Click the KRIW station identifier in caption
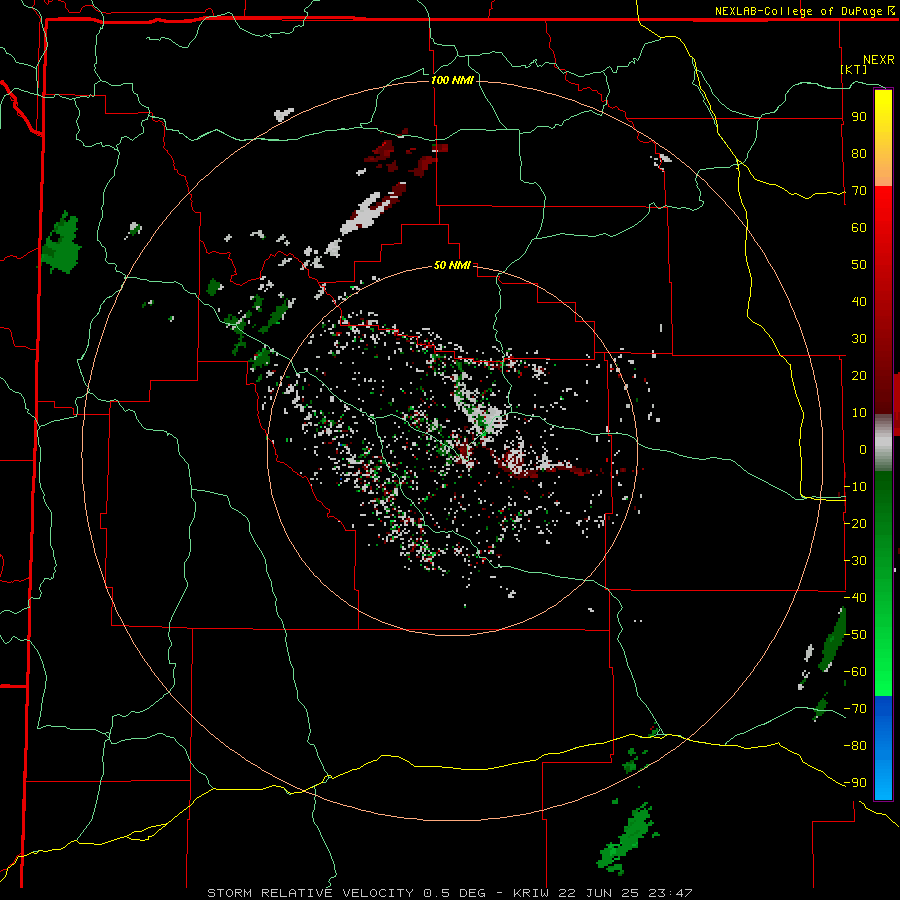This screenshot has width=900, height=900. pos(532,893)
